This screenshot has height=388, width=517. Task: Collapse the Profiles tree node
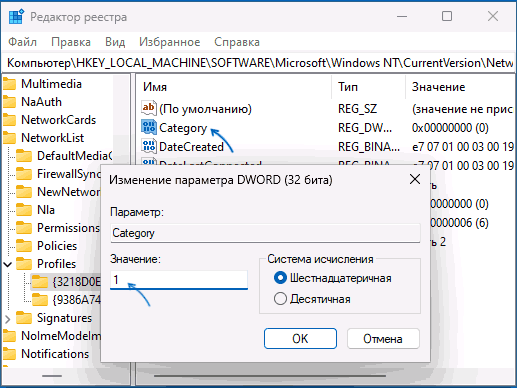(8, 265)
